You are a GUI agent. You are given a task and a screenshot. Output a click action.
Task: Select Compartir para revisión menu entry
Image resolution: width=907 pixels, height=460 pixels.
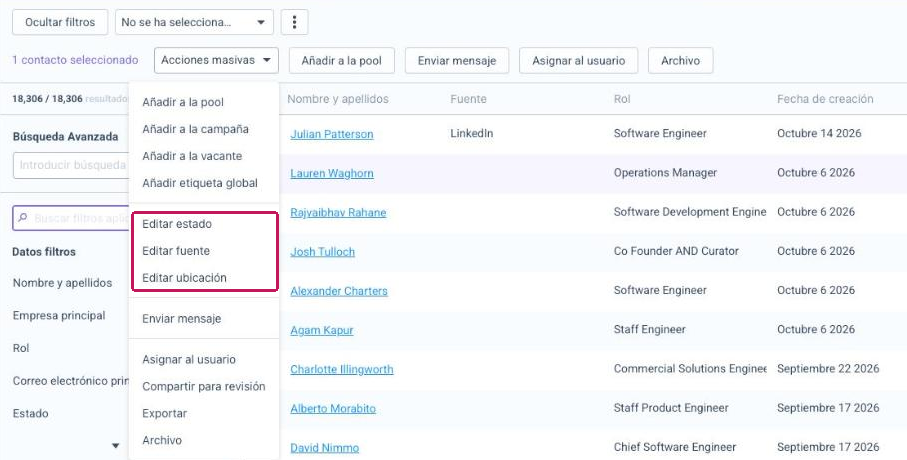click(x=204, y=387)
